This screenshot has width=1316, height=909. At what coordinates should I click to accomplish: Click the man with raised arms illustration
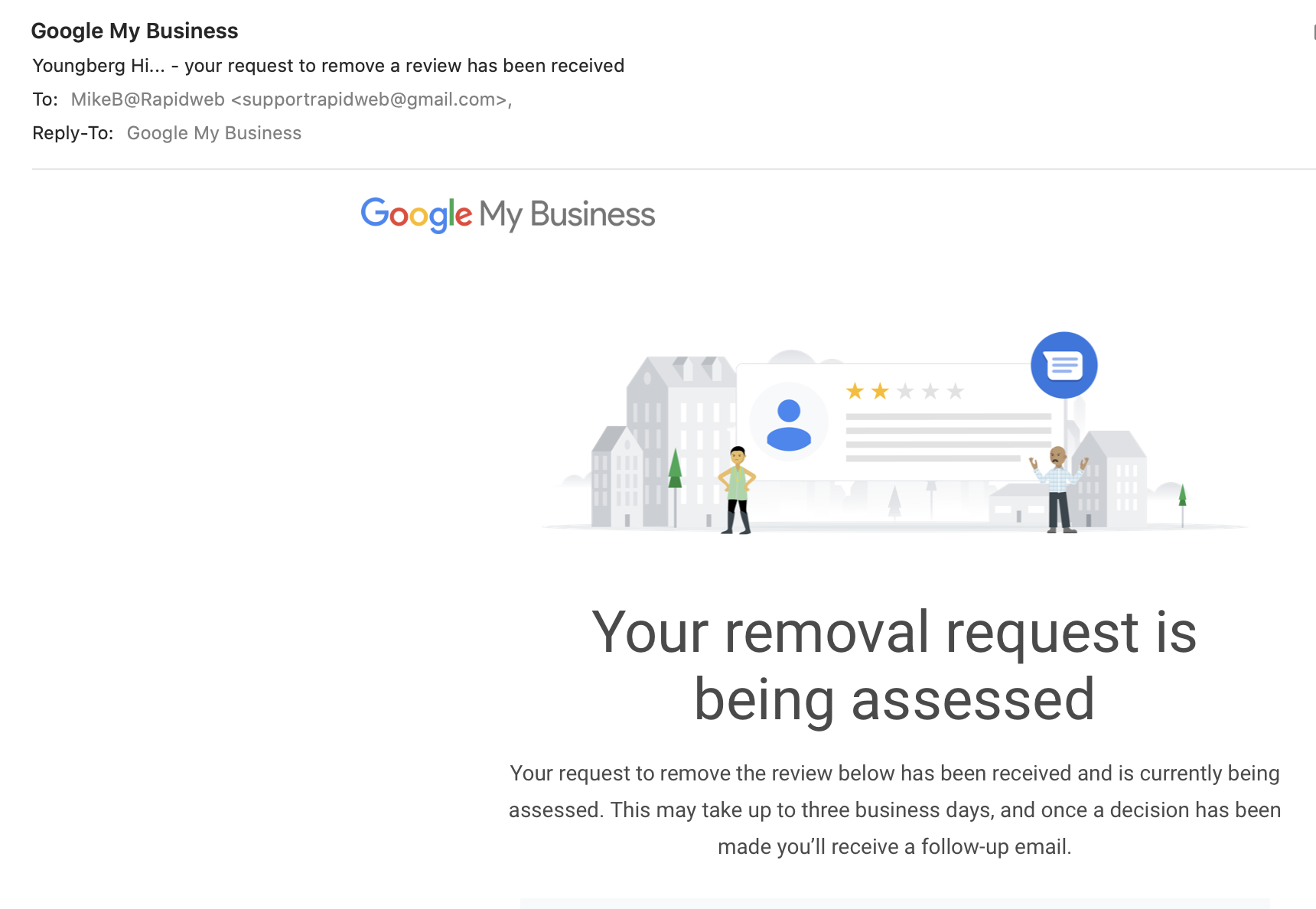pyautogui.click(x=1059, y=490)
